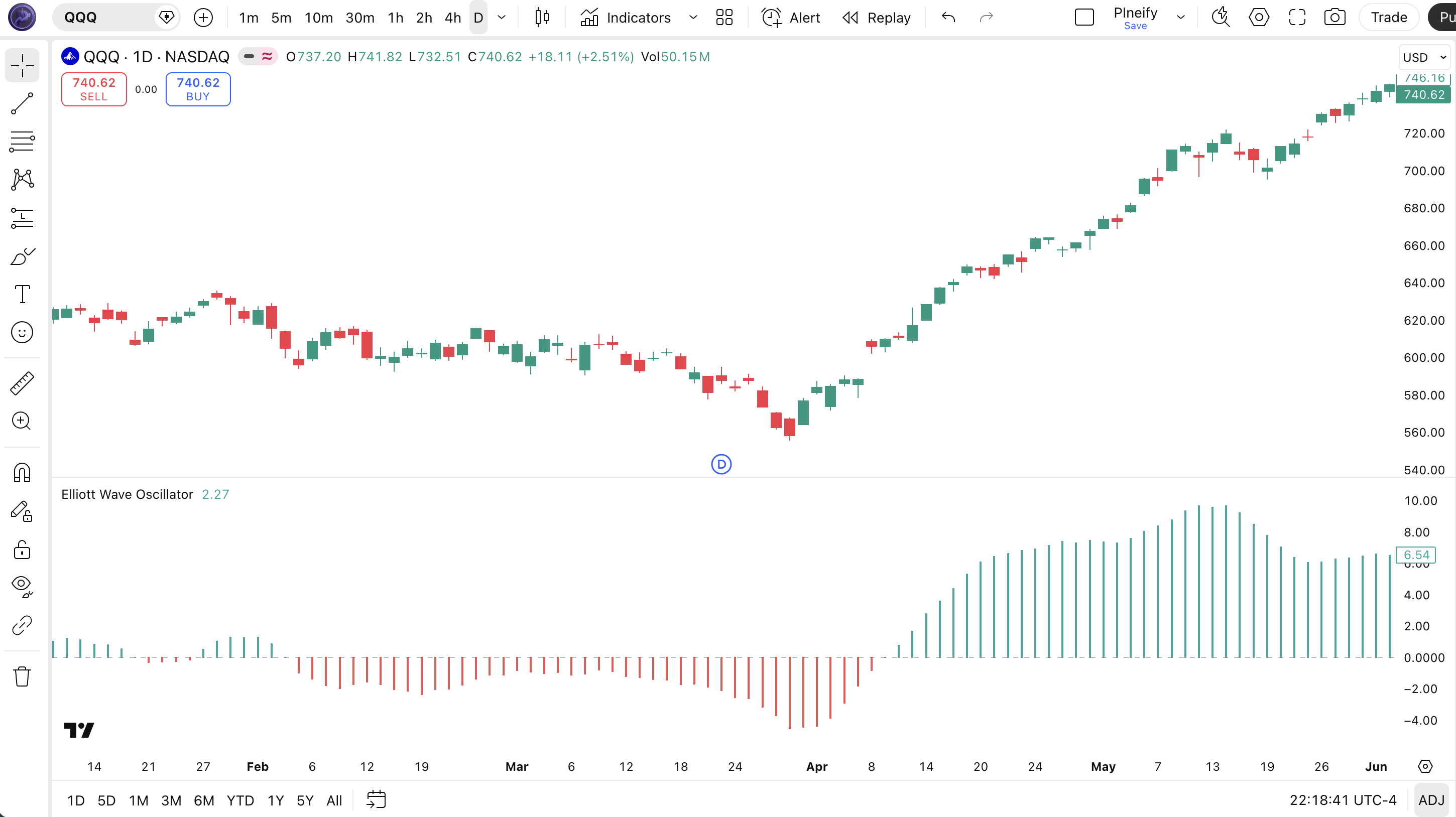Open the indicator templates grid icon
Screen dimensions: 1456x817
click(x=724, y=18)
